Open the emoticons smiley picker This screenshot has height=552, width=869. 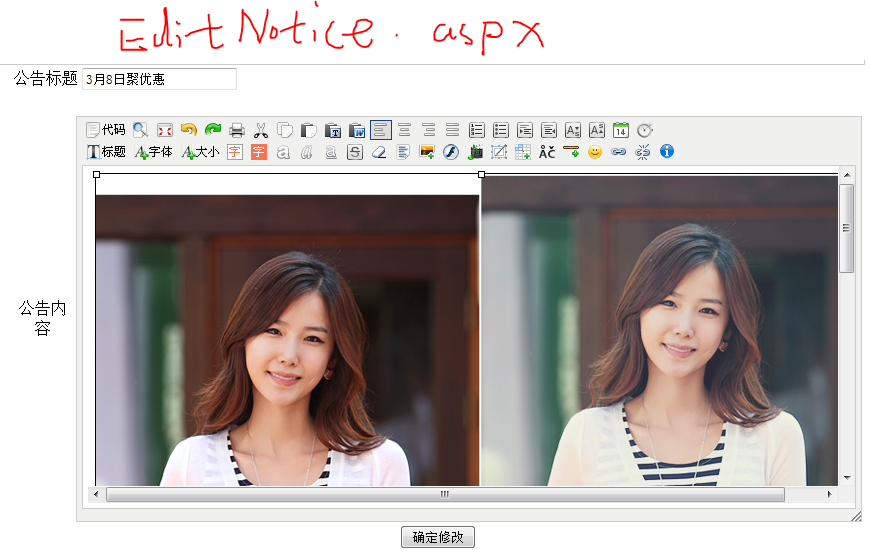click(x=595, y=152)
